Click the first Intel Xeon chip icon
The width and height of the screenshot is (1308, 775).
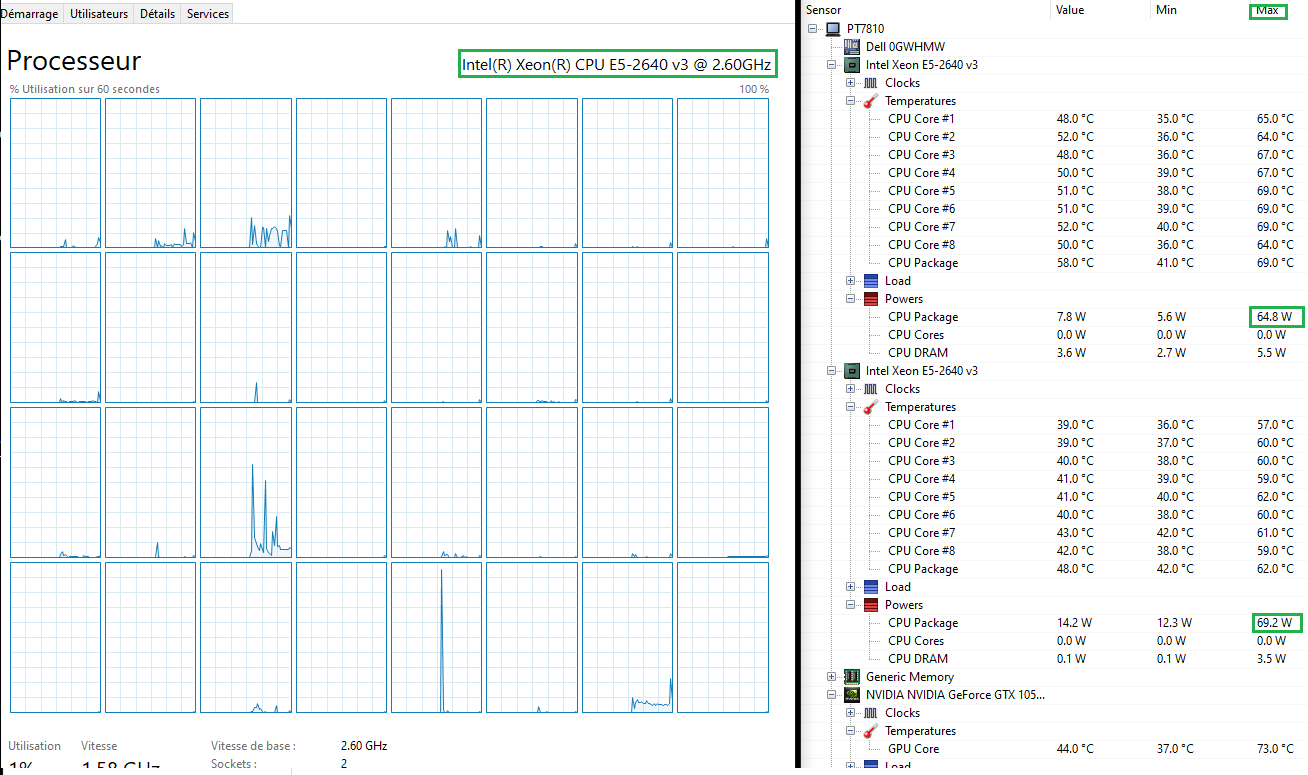pos(852,65)
